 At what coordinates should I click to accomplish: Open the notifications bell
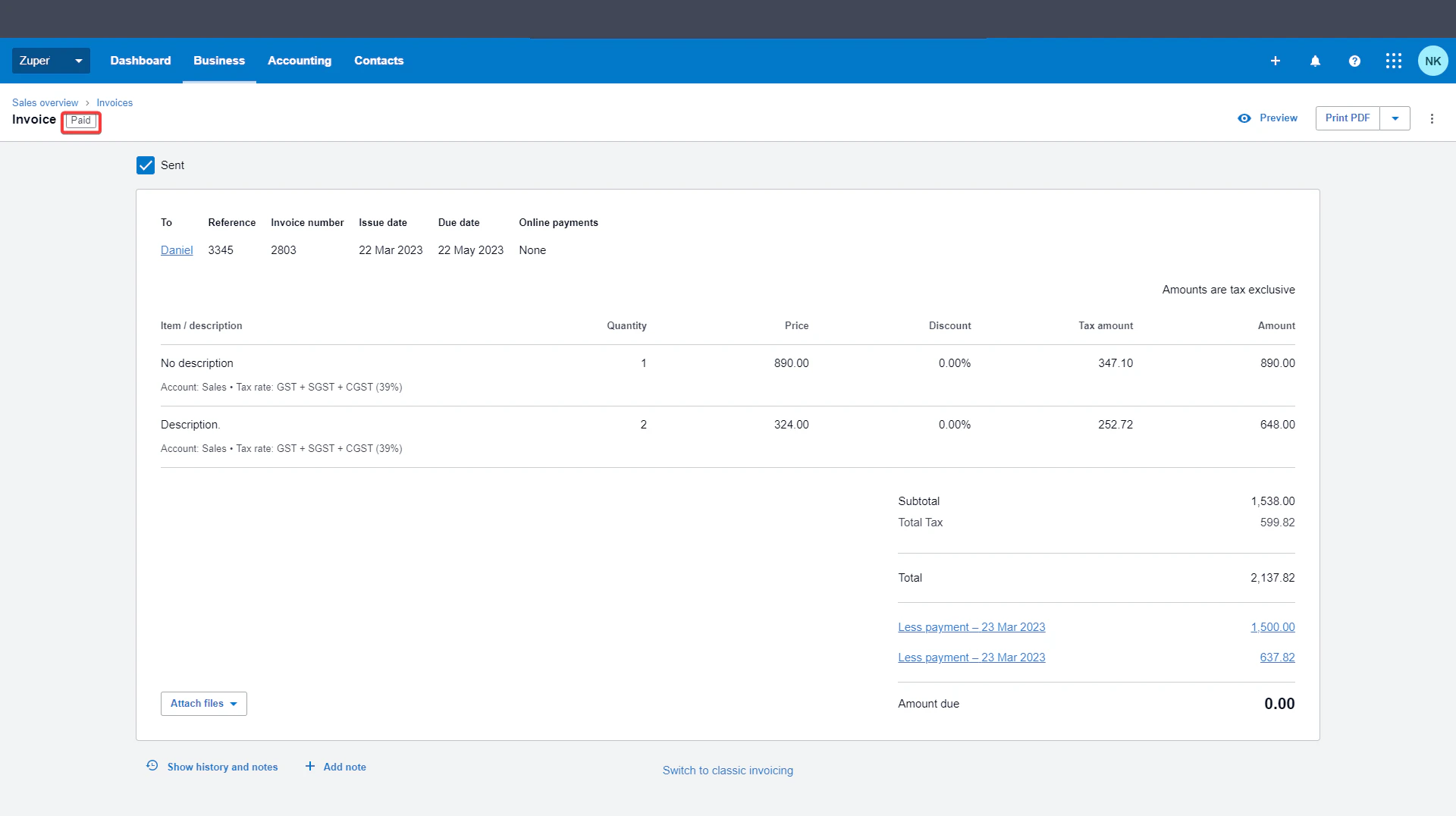click(x=1315, y=61)
